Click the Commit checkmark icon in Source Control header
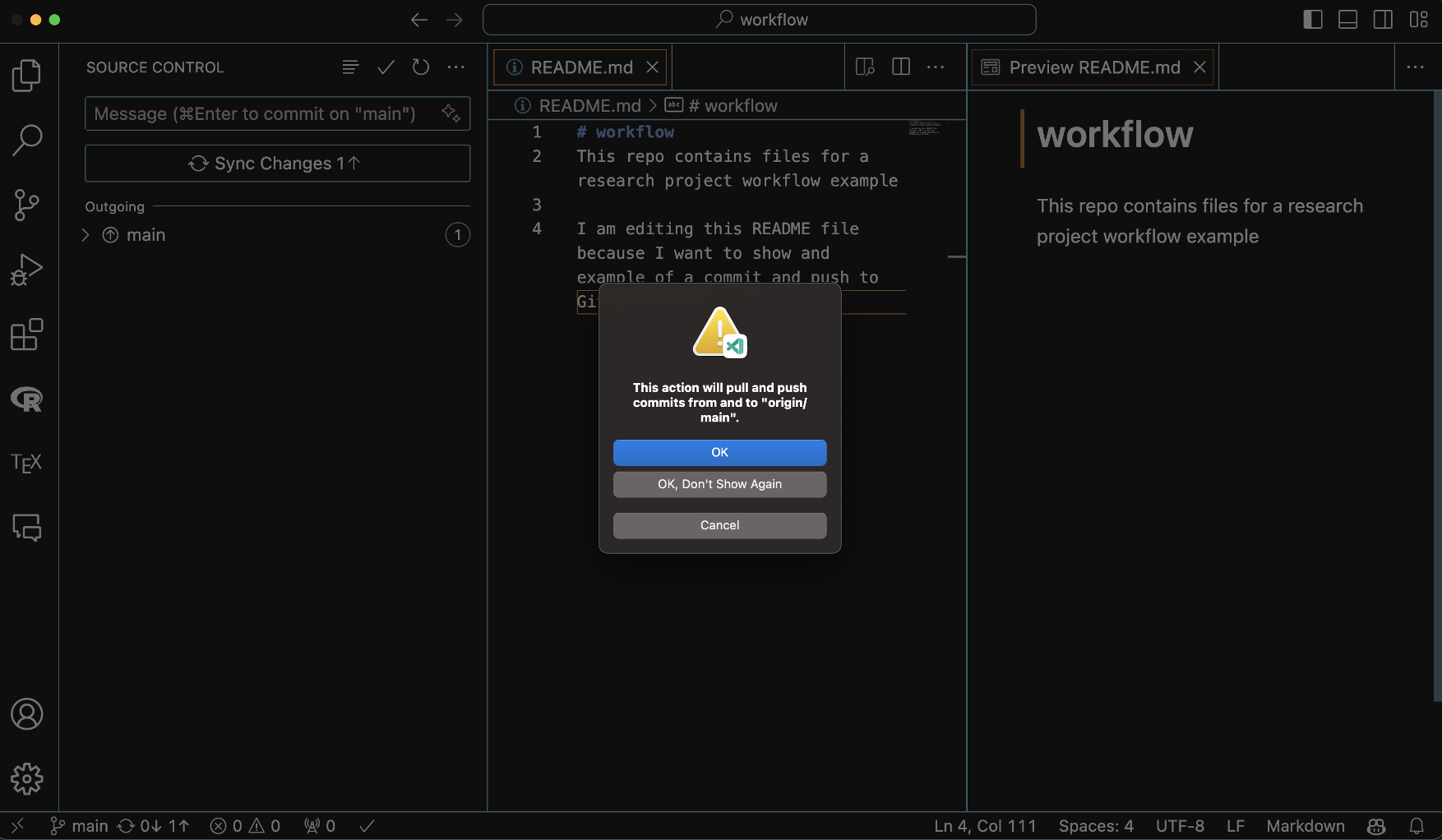 (x=386, y=67)
